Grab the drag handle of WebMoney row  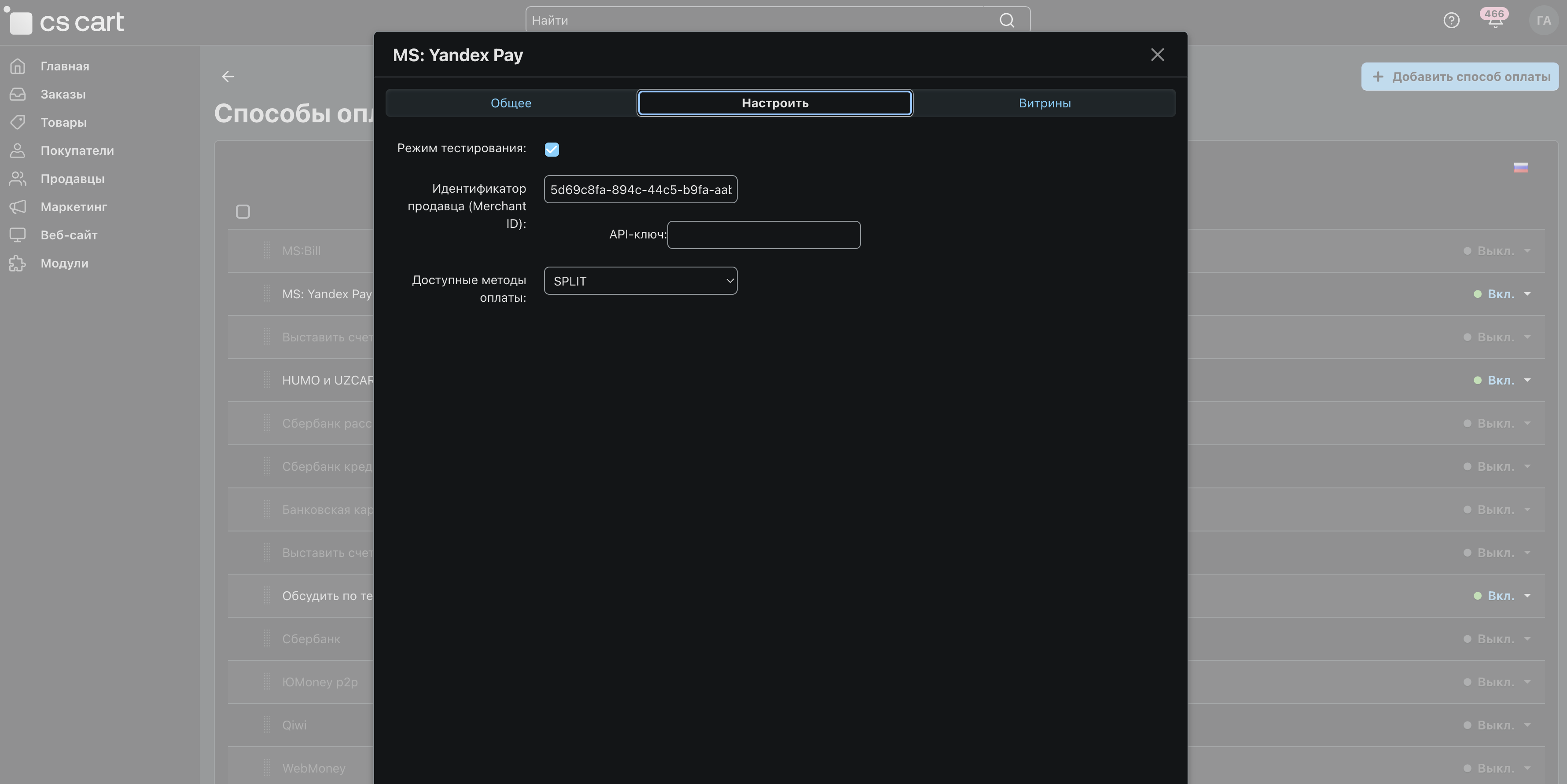(x=267, y=768)
